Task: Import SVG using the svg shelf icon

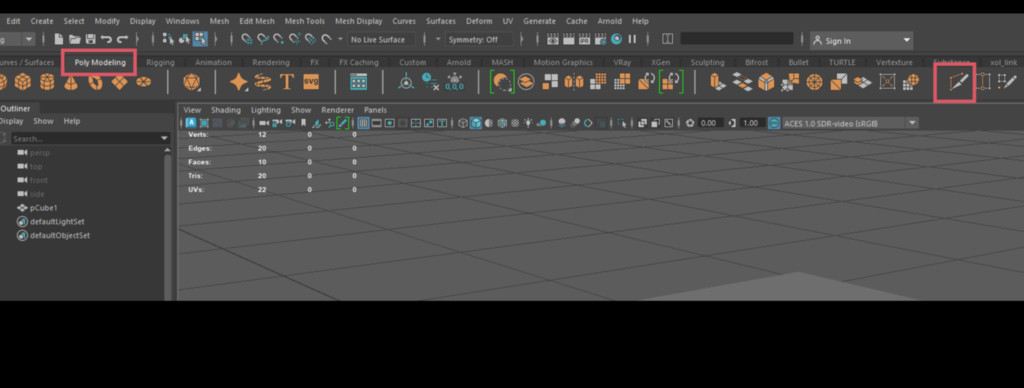Action: [311, 82]
